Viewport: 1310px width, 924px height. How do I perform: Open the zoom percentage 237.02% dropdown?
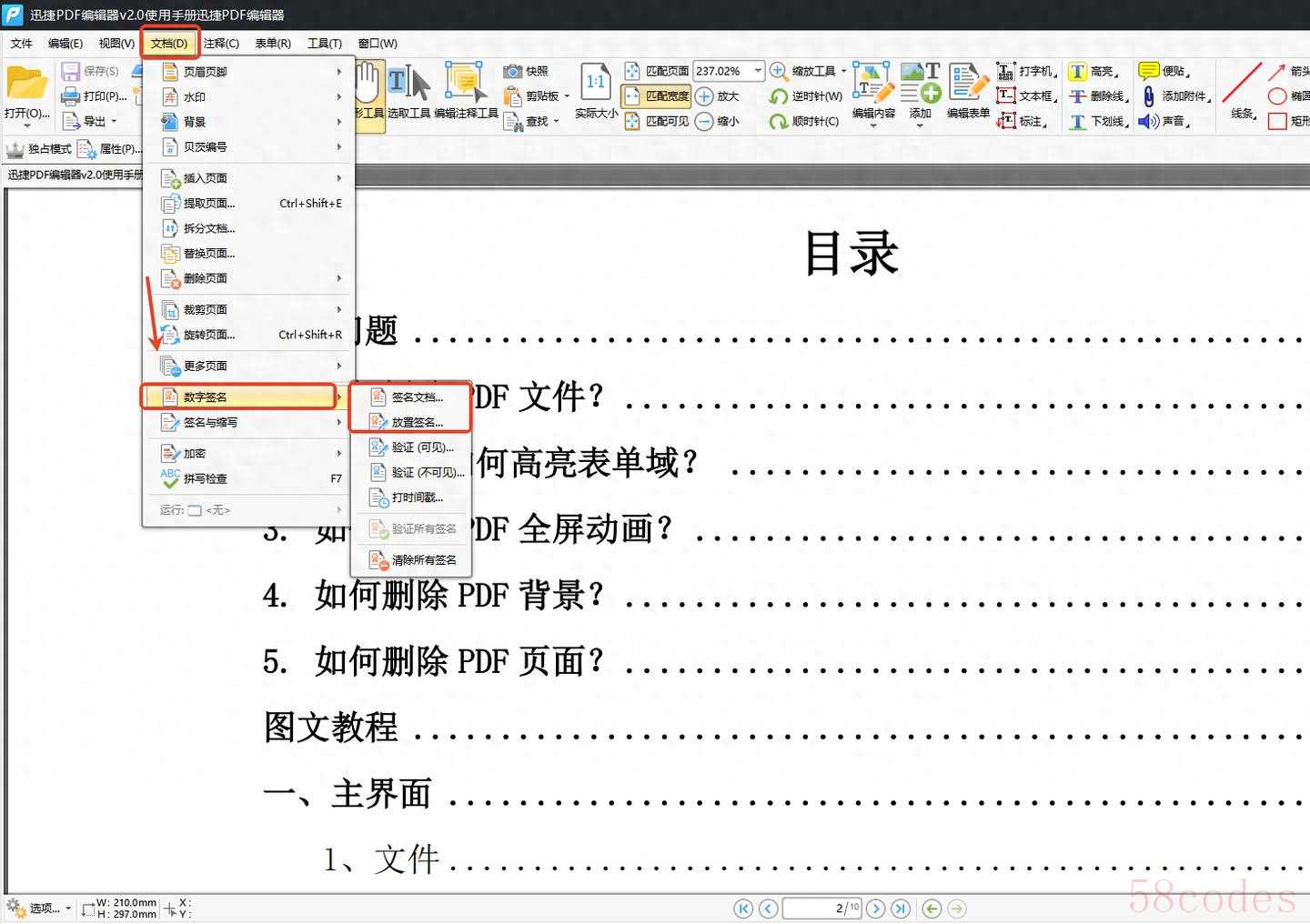tap(758, 71)
